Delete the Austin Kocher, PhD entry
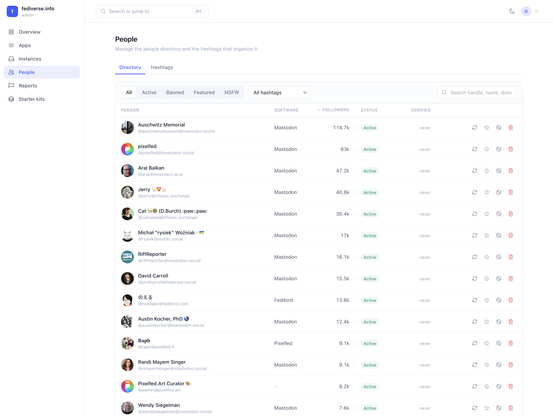Screen dimensions: 553x417 (x=510, y=321)
